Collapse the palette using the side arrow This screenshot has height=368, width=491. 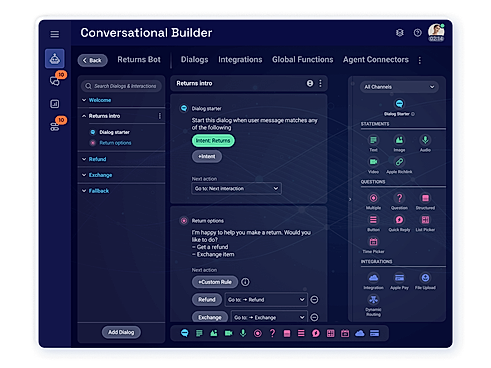click(x=350, y=199)
